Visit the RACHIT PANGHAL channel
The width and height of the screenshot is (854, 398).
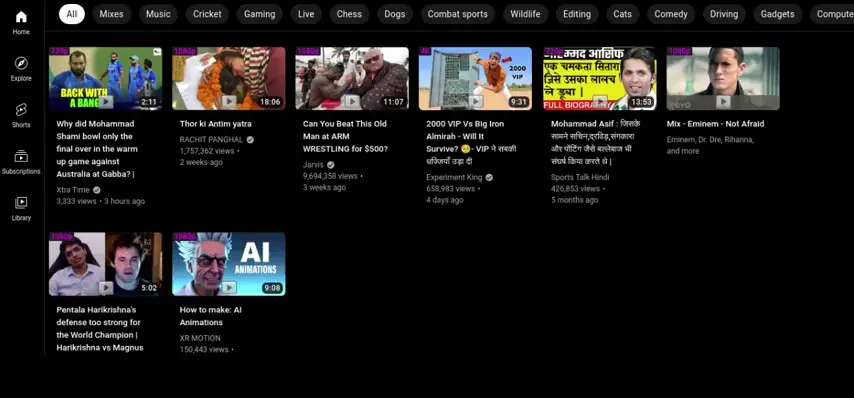pos(211,140)
